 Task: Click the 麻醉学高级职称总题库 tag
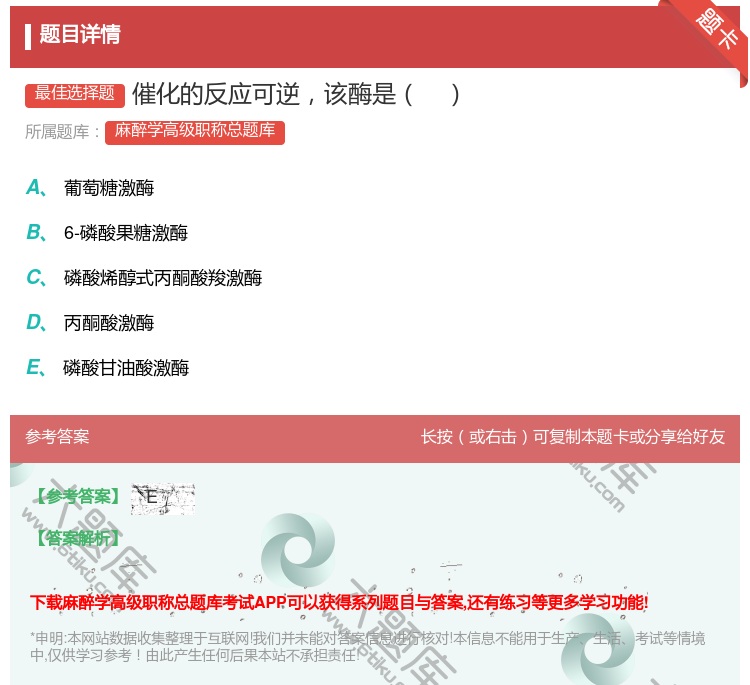195,132
